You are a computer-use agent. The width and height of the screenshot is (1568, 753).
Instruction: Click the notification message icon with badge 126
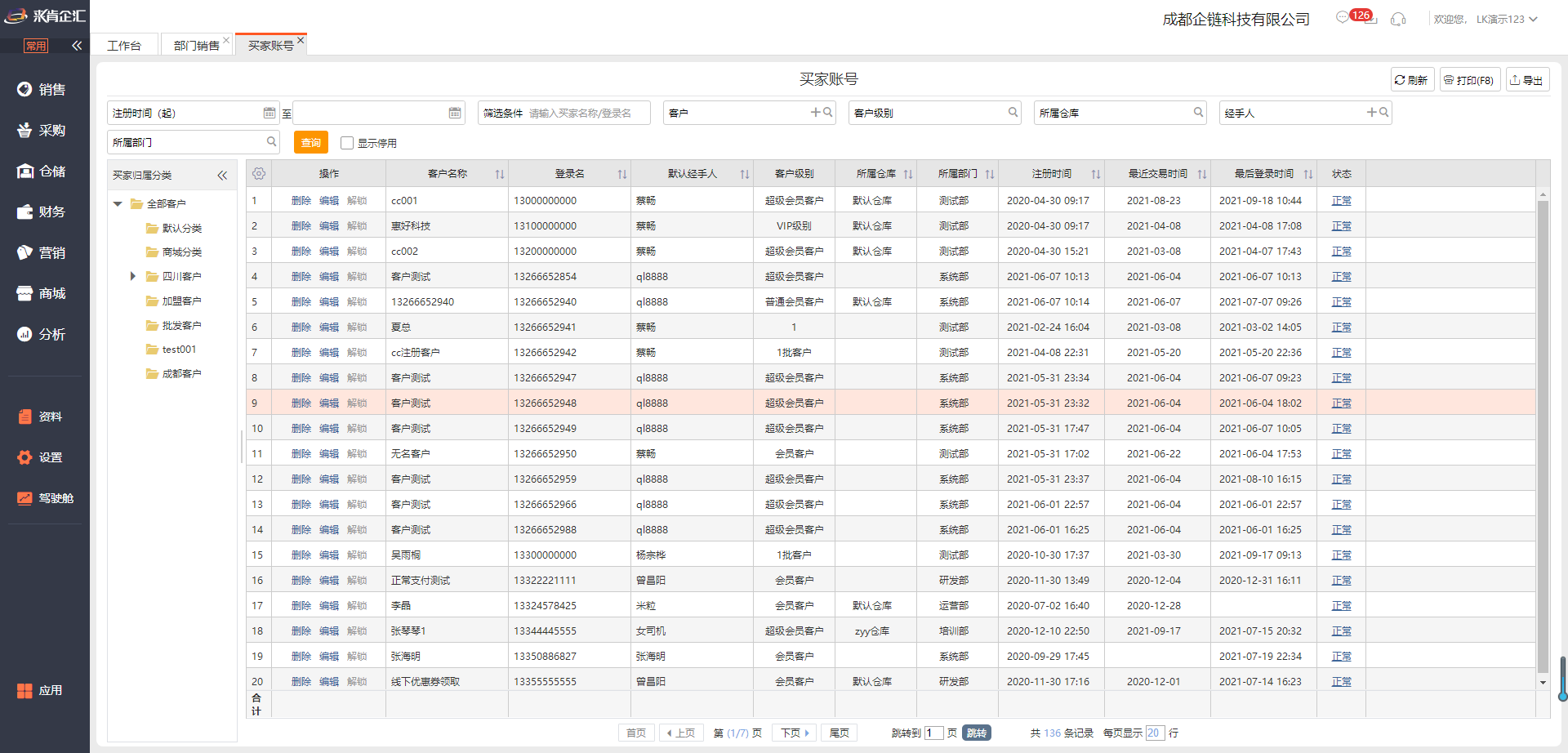1343,17
